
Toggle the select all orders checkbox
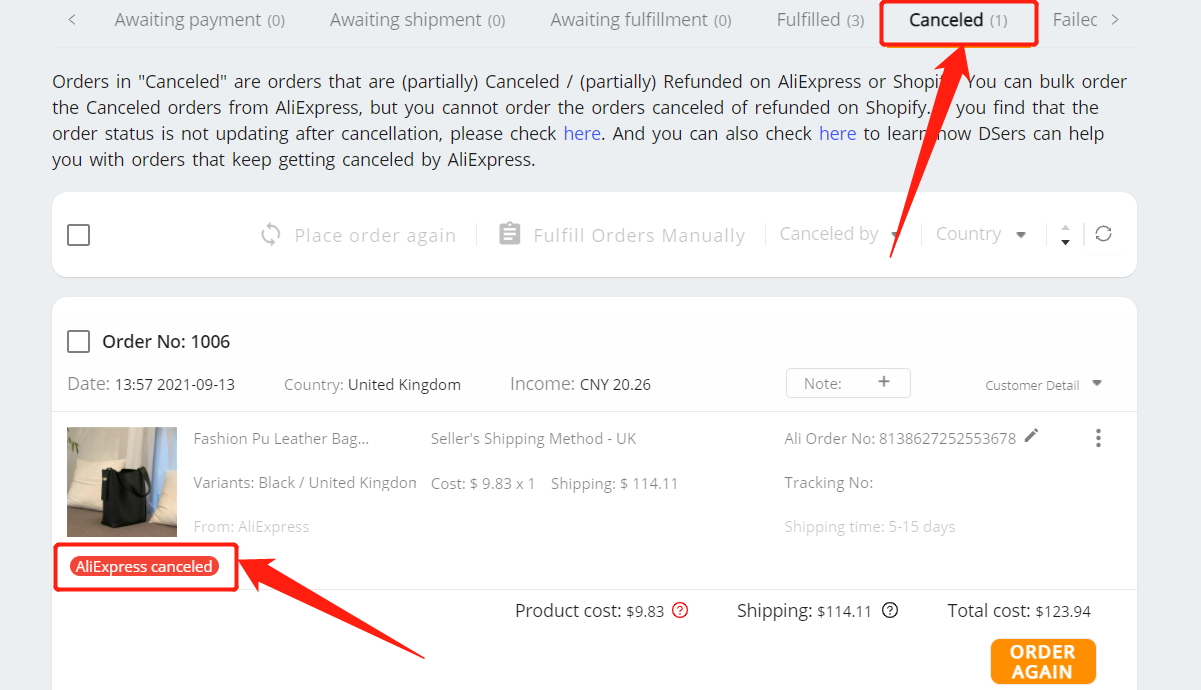point(78,235)
